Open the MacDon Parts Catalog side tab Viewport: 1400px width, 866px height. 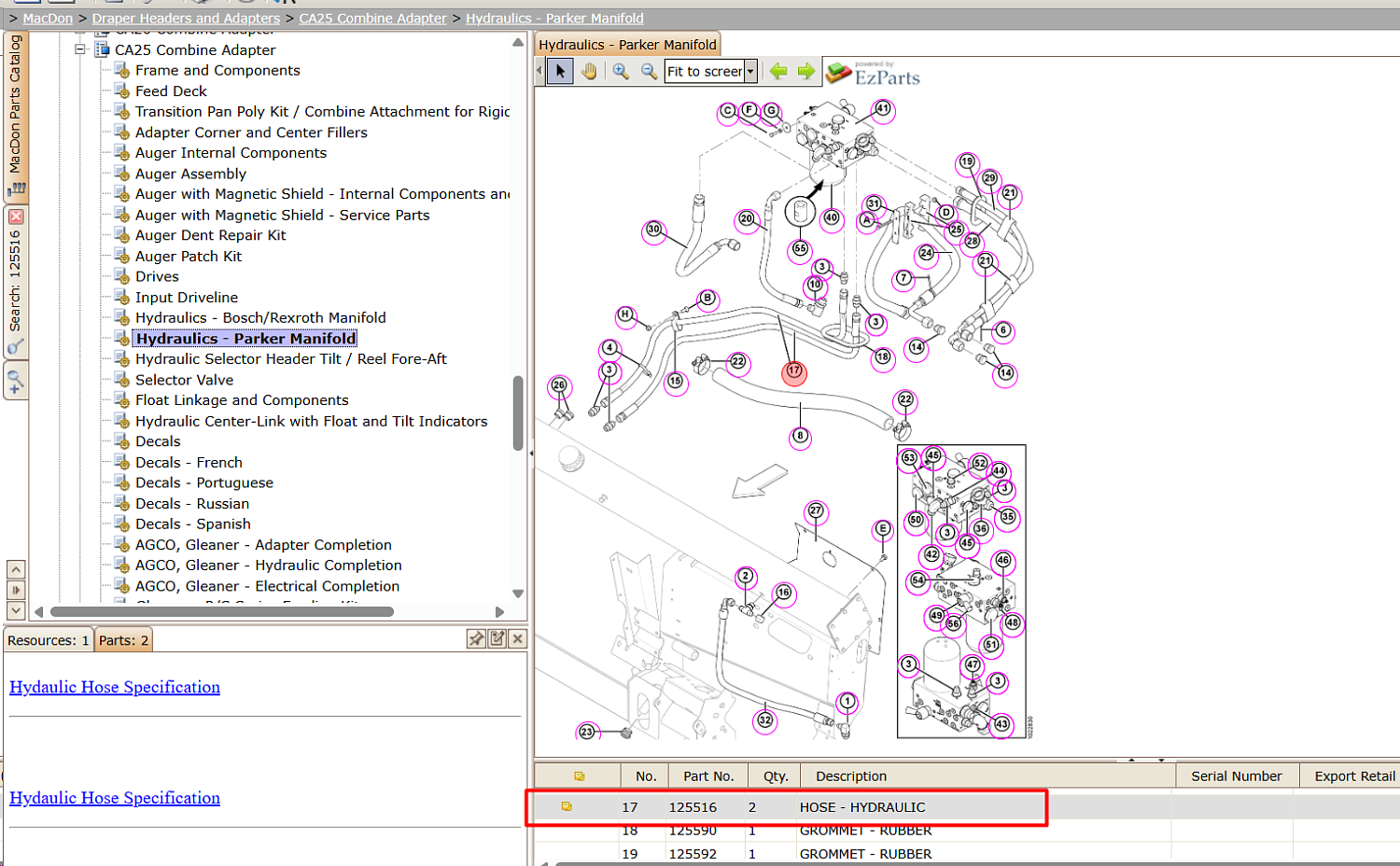point(16,116)
